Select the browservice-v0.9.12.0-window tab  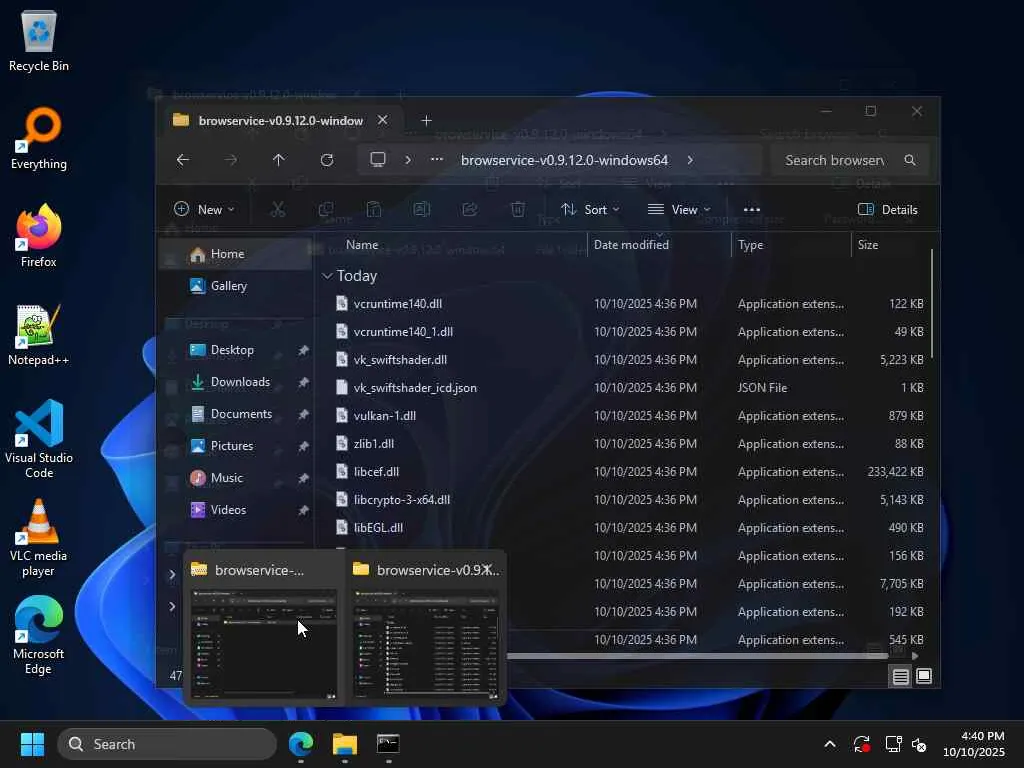[280, 121]
